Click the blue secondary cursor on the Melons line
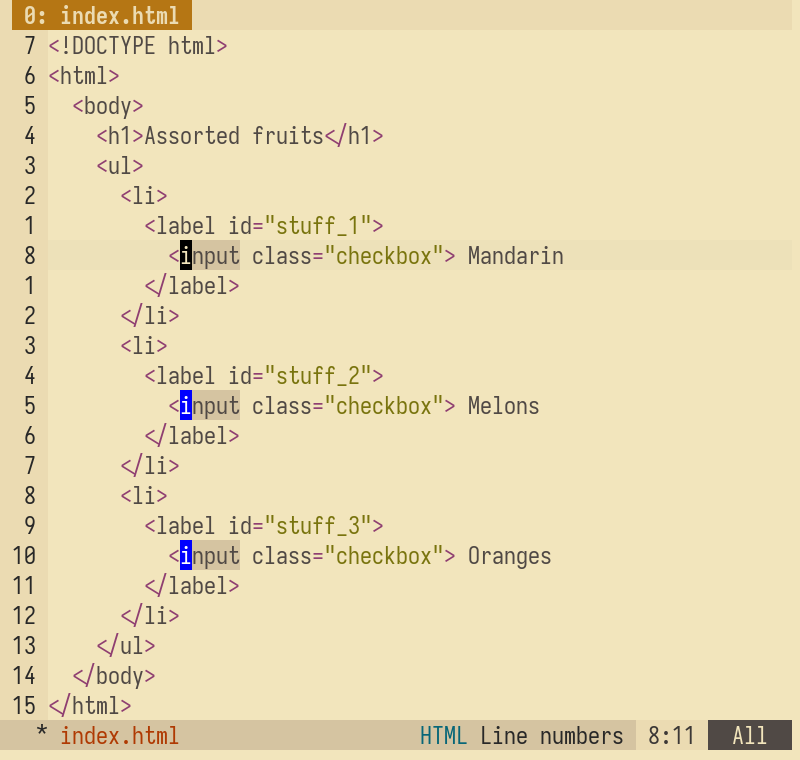 (x=186, y=406)
